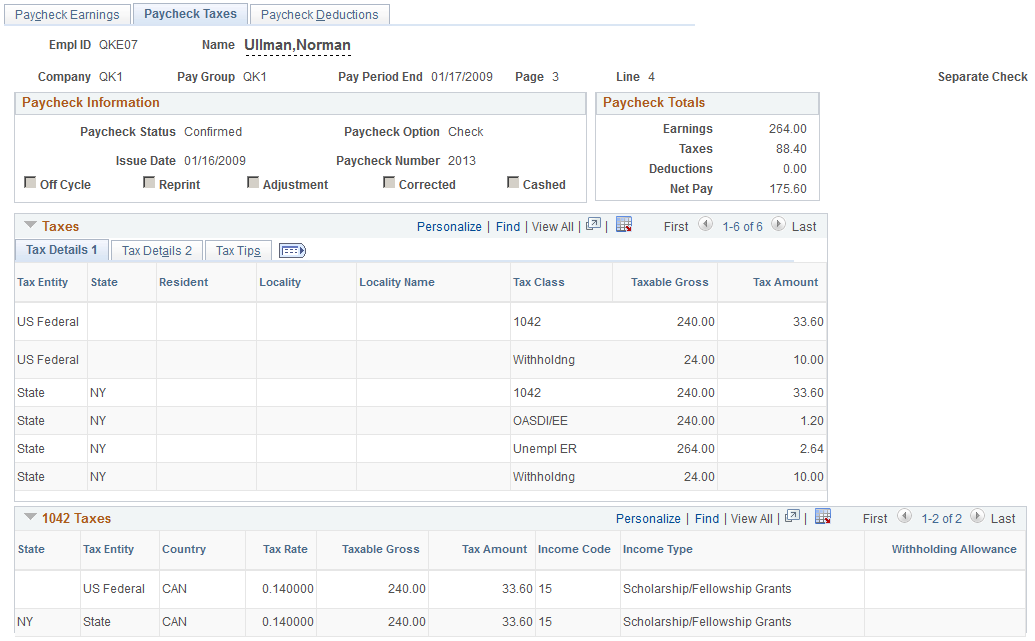Toggle the Adjustment checkbox
The width and height of the screenshot is (1035, 641).
253,182
